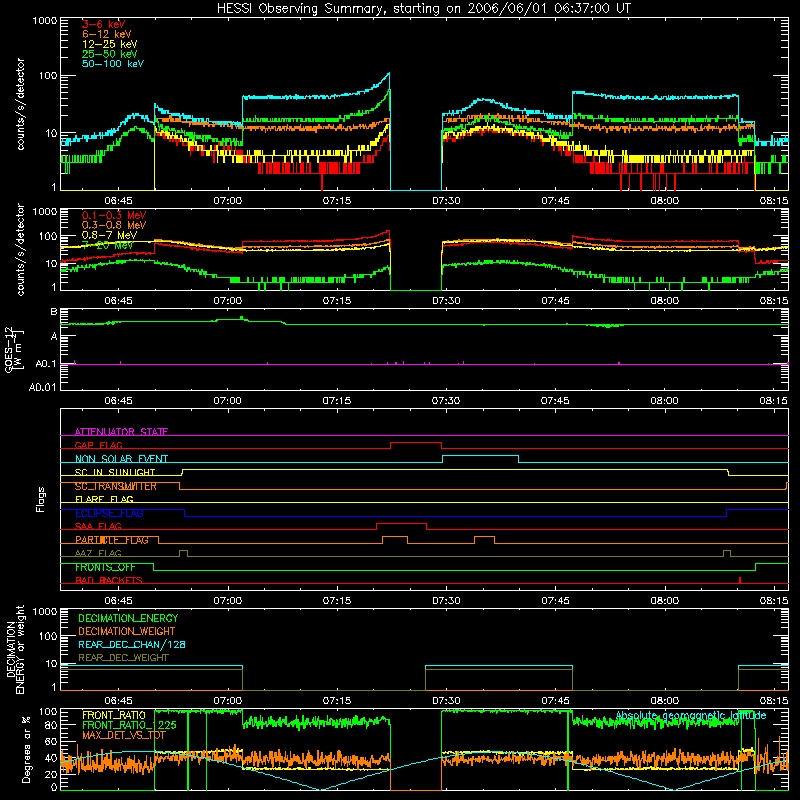
Task: Click the 7-20 MeV legend label
Action: pos(107,245)
